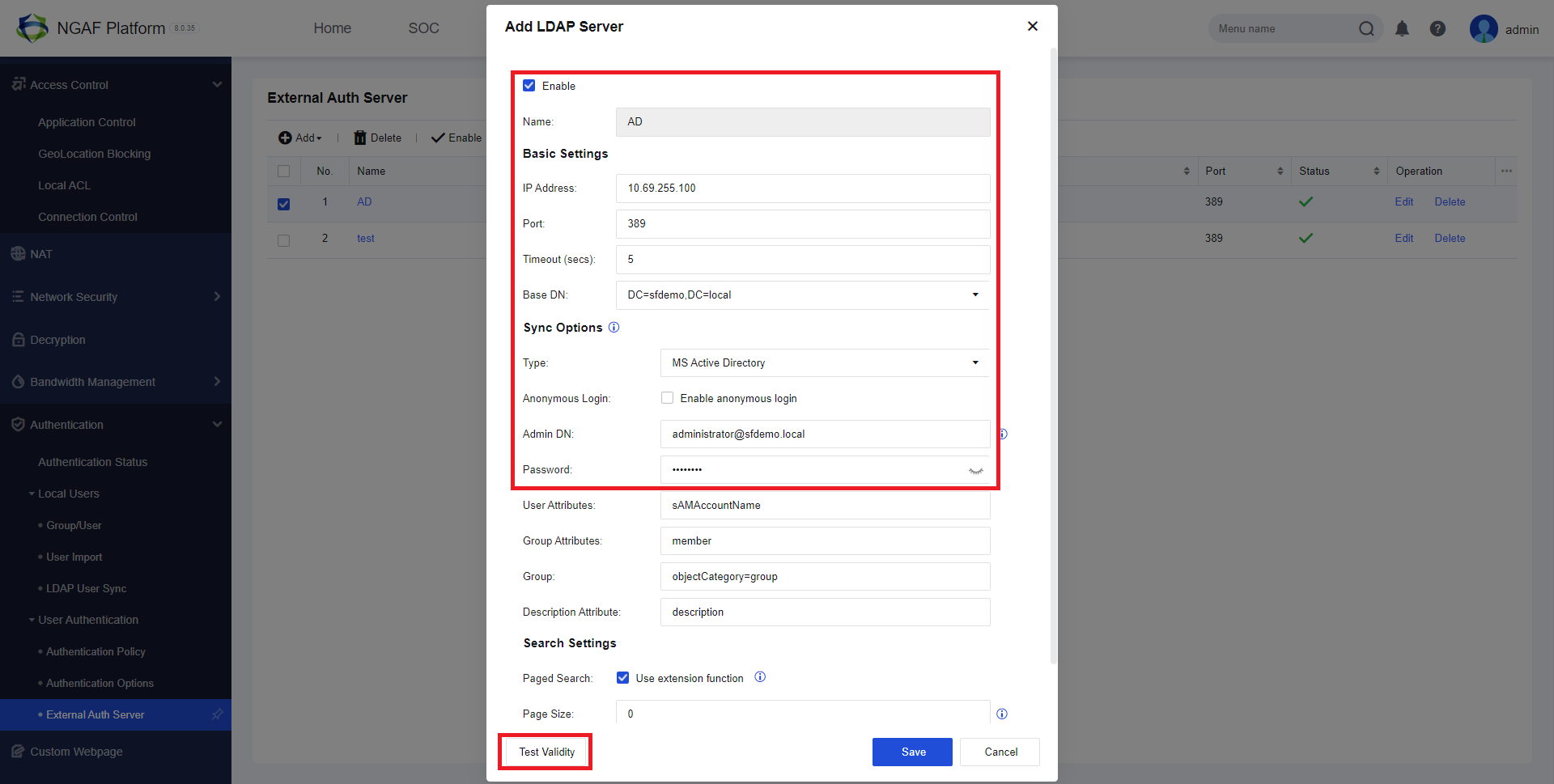Viewport: 1554px width, 784px height.
Task: Open the help question mark icon
Action: [1437, 29]
